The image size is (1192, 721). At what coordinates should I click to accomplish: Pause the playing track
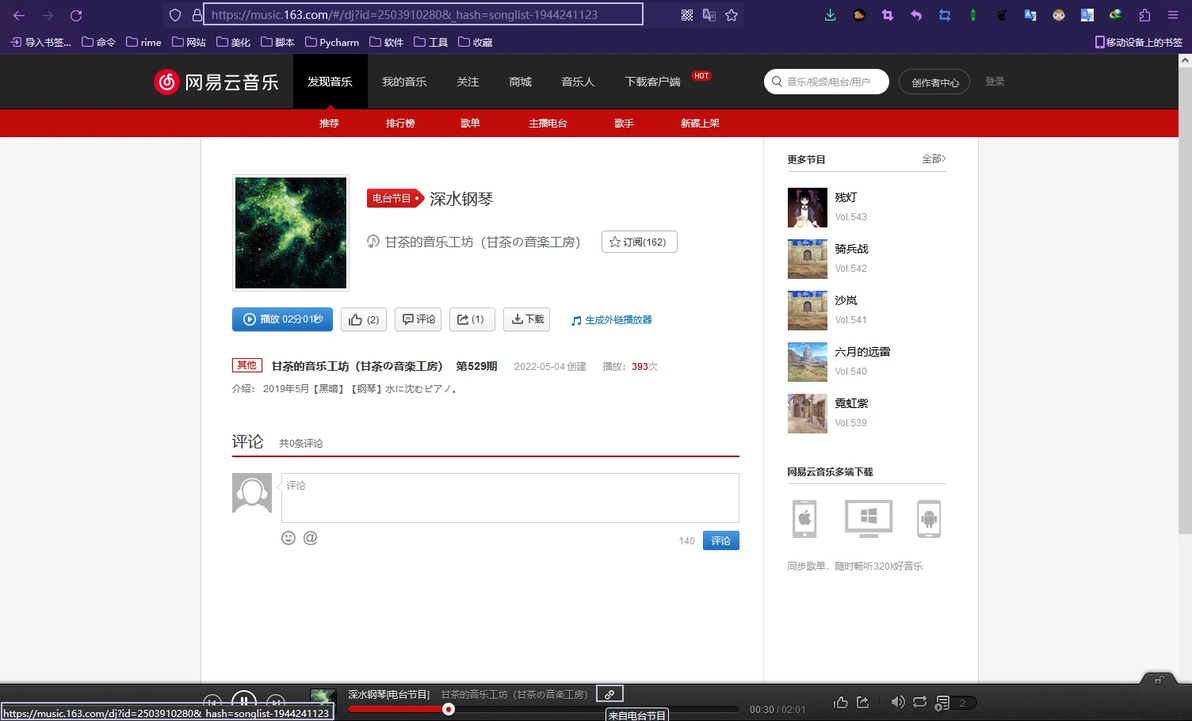pos(244,701)
